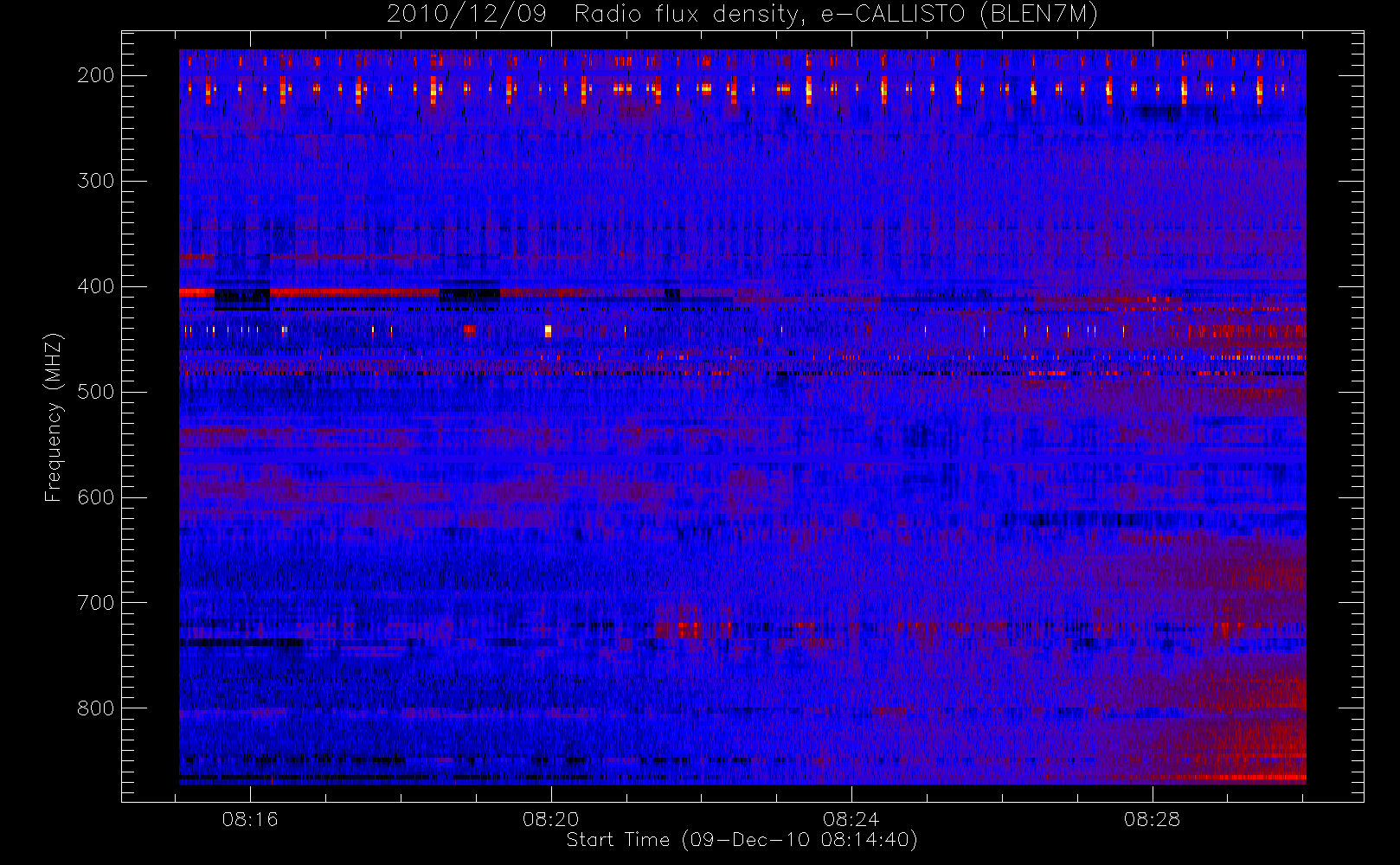Select the 200 frequency axis label
Image resolution: width=1400 pixels, height=865 pixels.
click(95, 75)
